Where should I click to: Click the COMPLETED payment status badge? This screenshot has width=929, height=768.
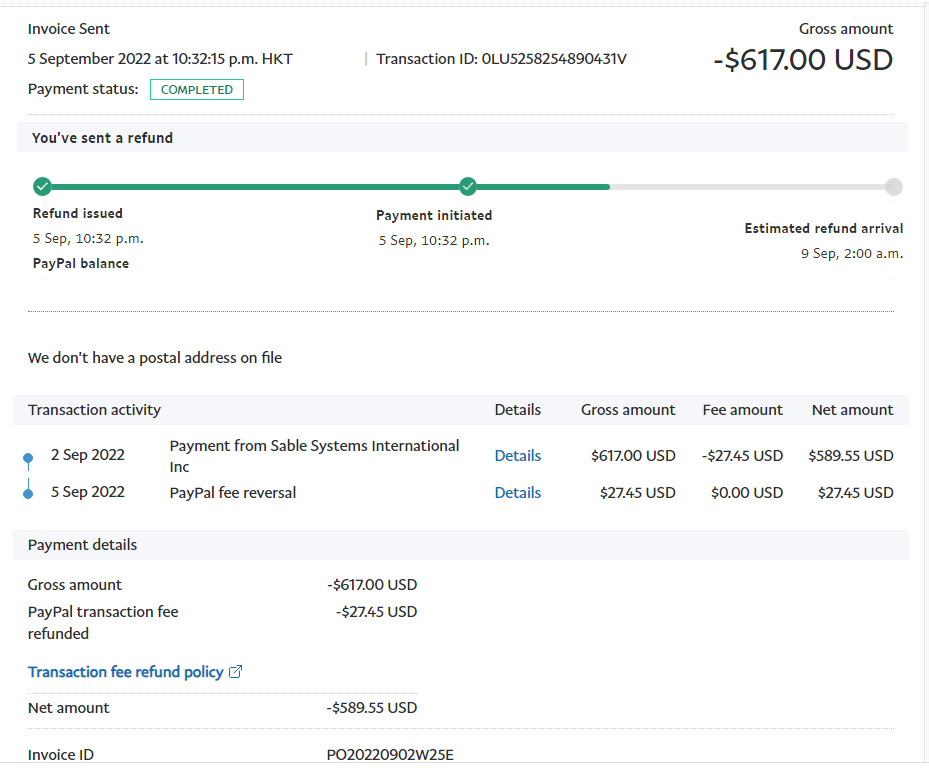click(197, 90)
